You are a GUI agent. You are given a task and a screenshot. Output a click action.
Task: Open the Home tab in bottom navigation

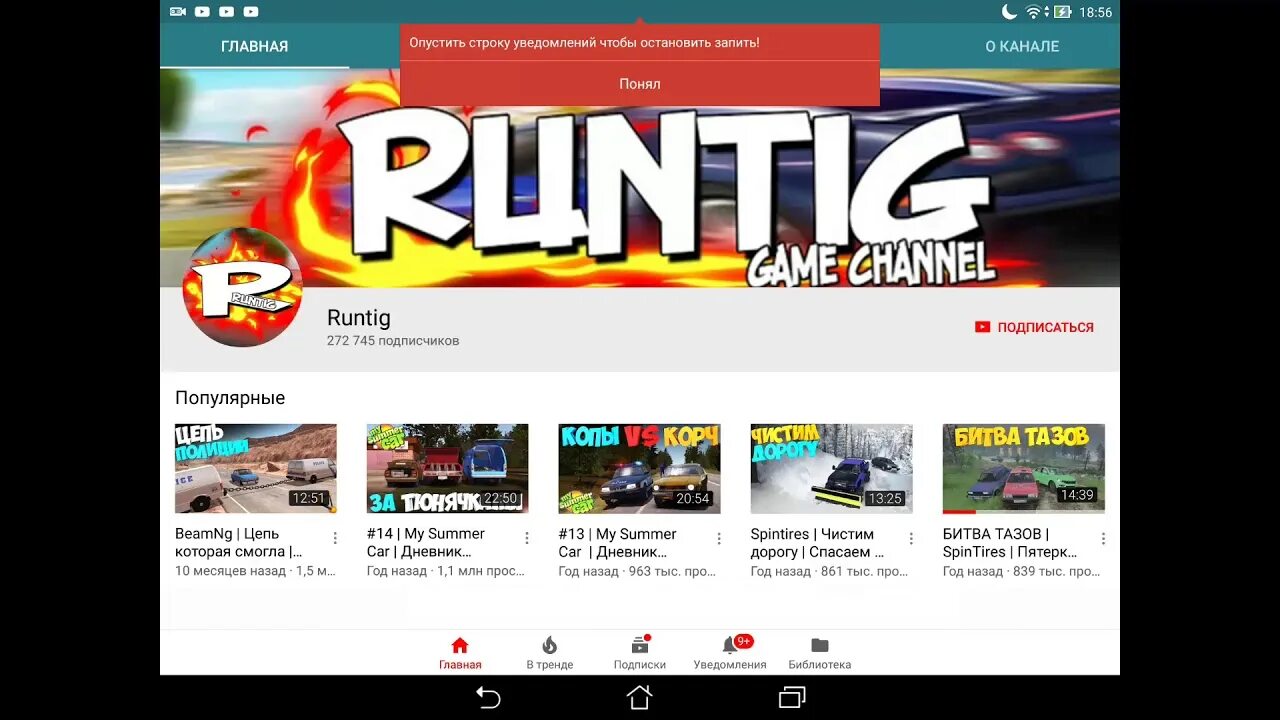460,653
